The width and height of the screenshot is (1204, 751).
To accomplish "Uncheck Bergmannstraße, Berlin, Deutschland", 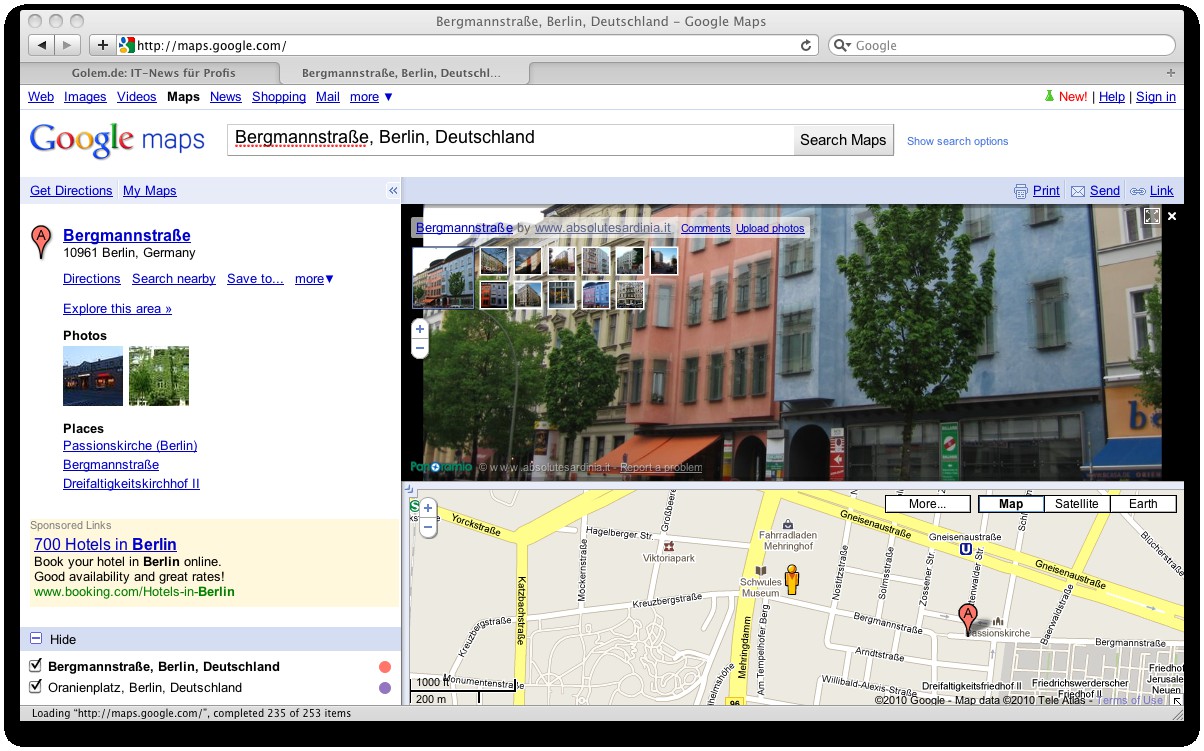I will [x=36, y=666].
